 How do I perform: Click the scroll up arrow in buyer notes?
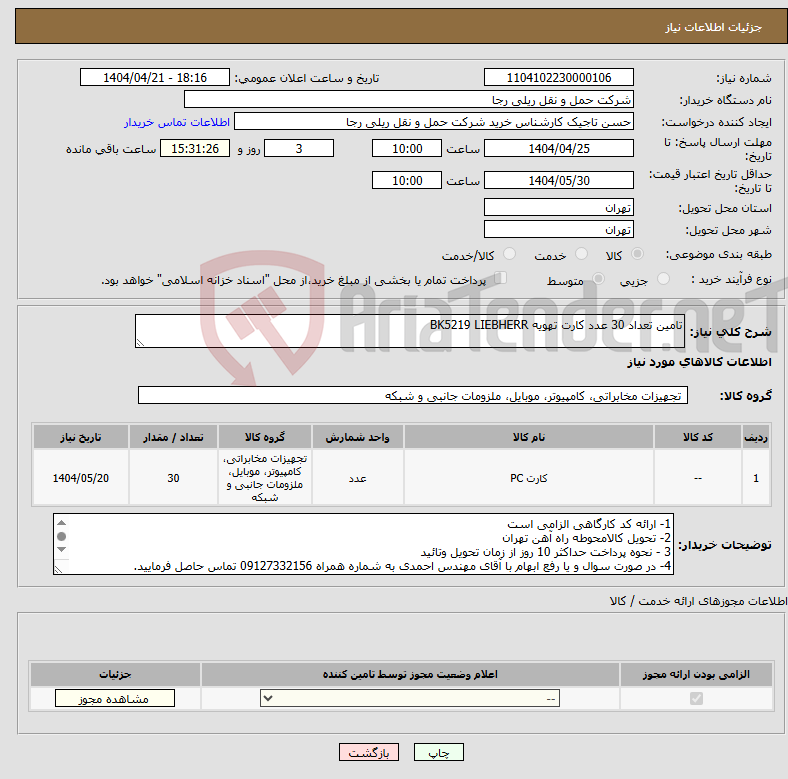point(61,523)
